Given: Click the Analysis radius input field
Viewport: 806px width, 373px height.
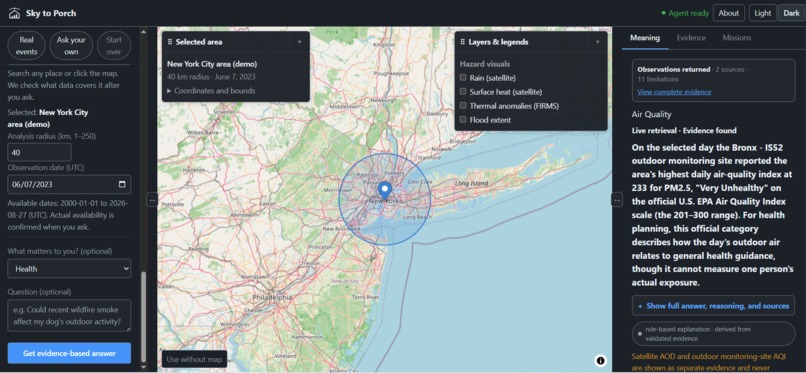Looking at the screenshot, I should point(40,153).
